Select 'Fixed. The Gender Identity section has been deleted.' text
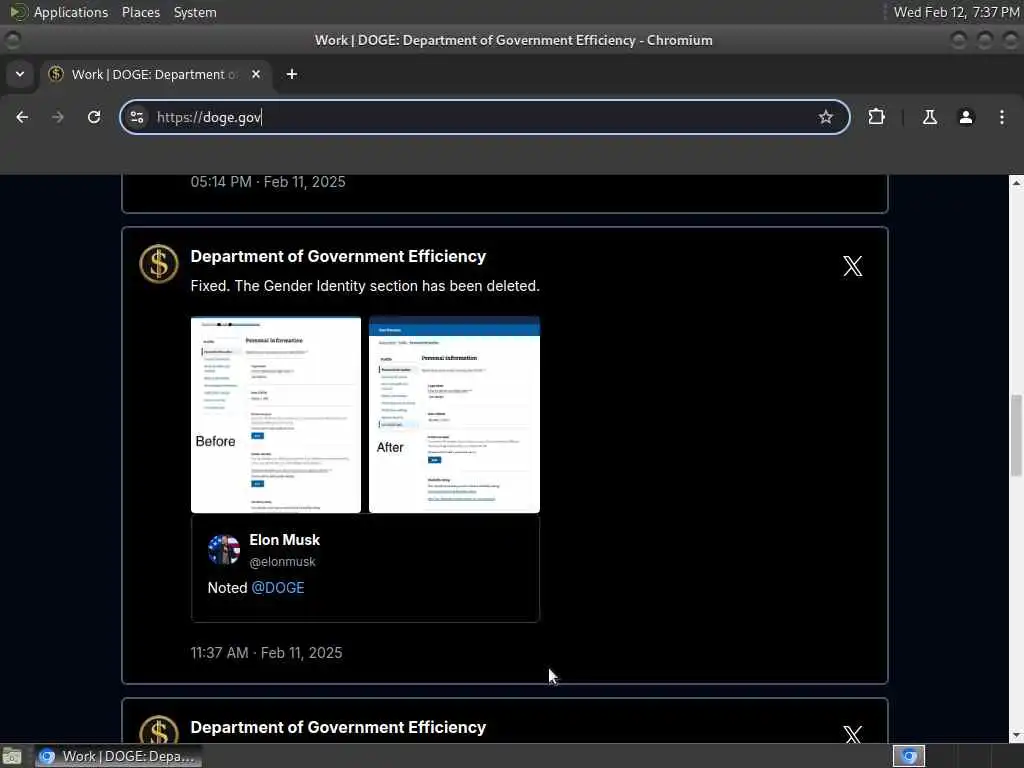 click(365, 286)
